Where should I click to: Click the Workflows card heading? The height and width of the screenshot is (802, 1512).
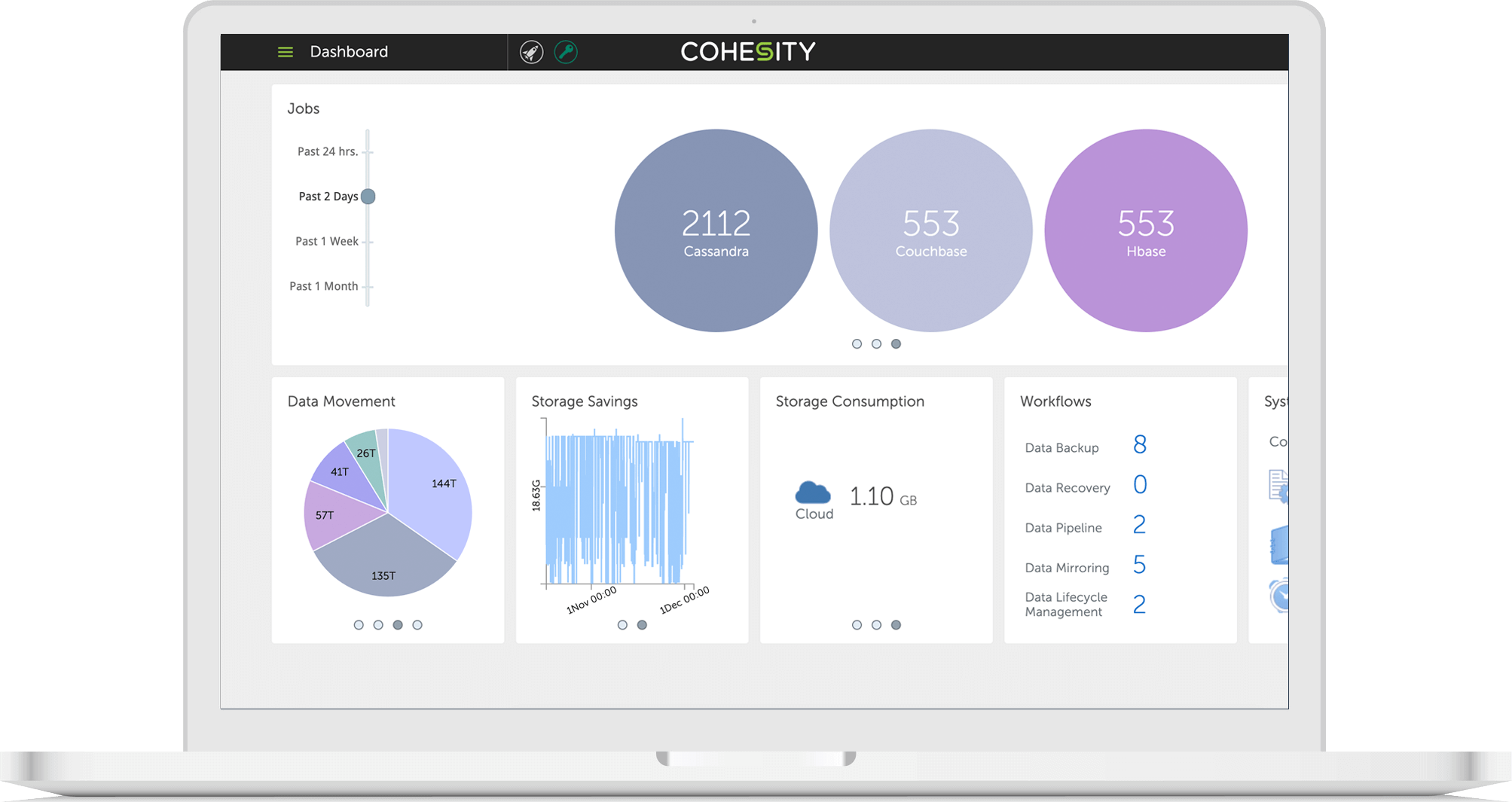click(1055, 401)
